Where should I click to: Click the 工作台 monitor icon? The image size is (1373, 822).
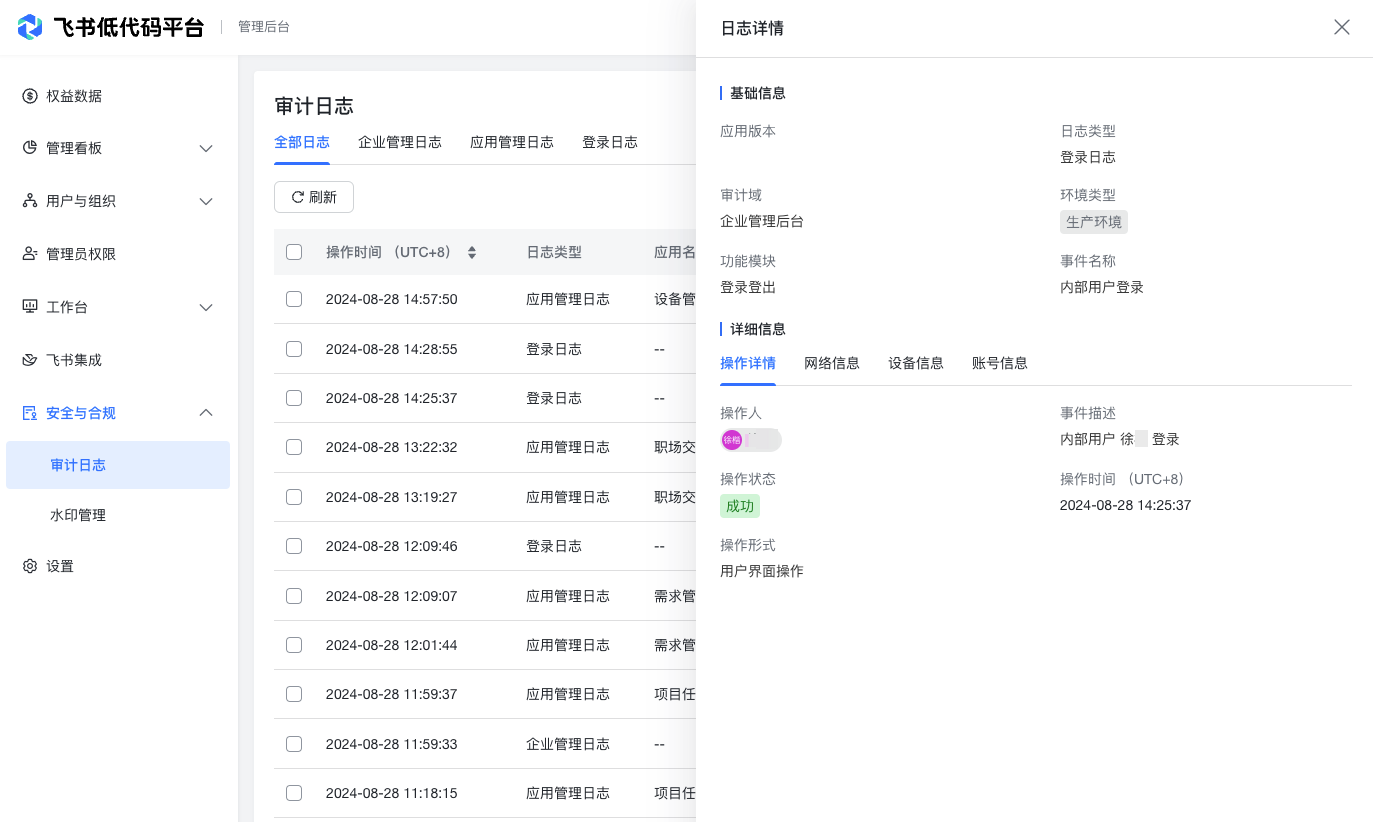click(30, 307)
